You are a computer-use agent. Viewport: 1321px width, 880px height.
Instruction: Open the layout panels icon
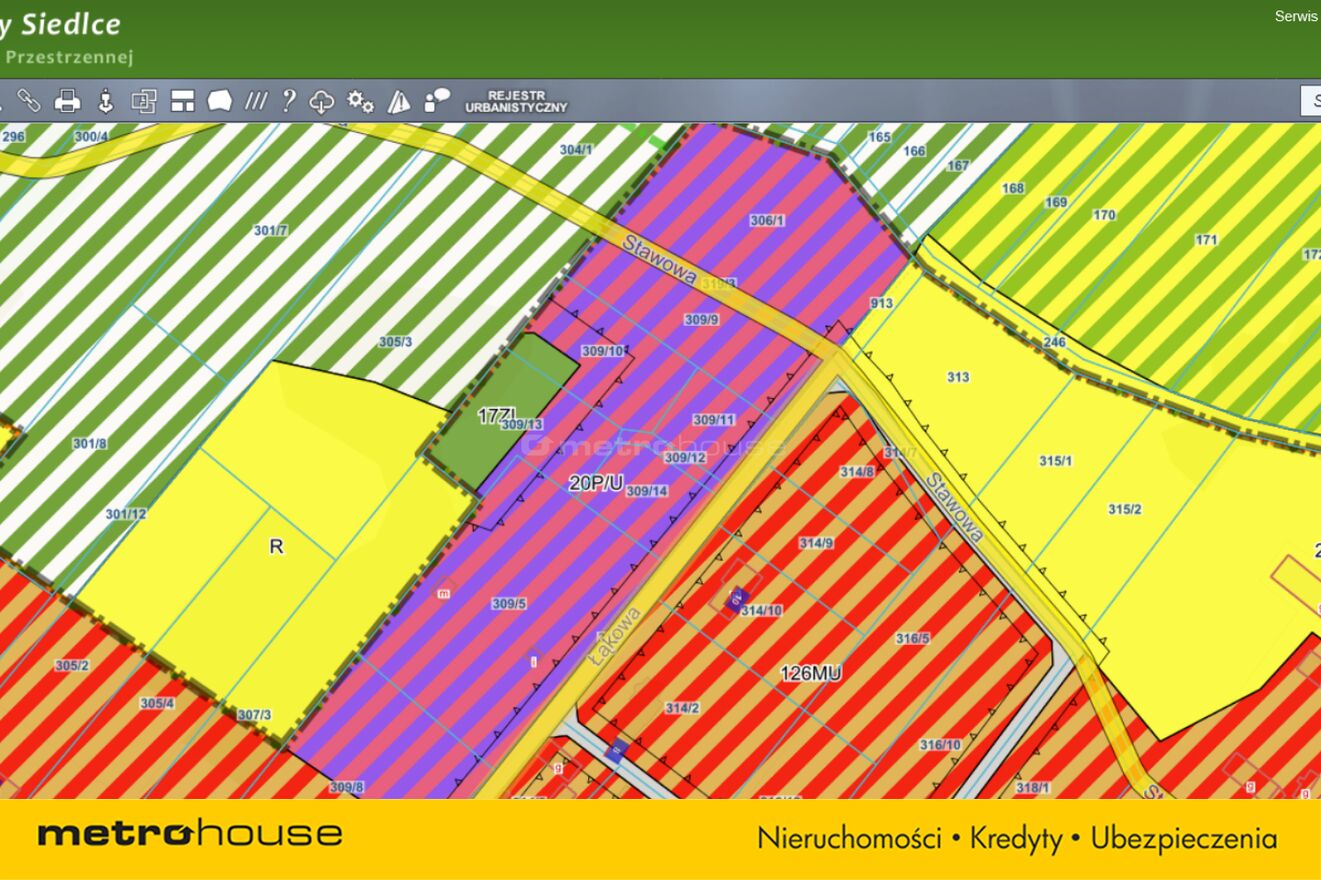[x=182, y=100]
